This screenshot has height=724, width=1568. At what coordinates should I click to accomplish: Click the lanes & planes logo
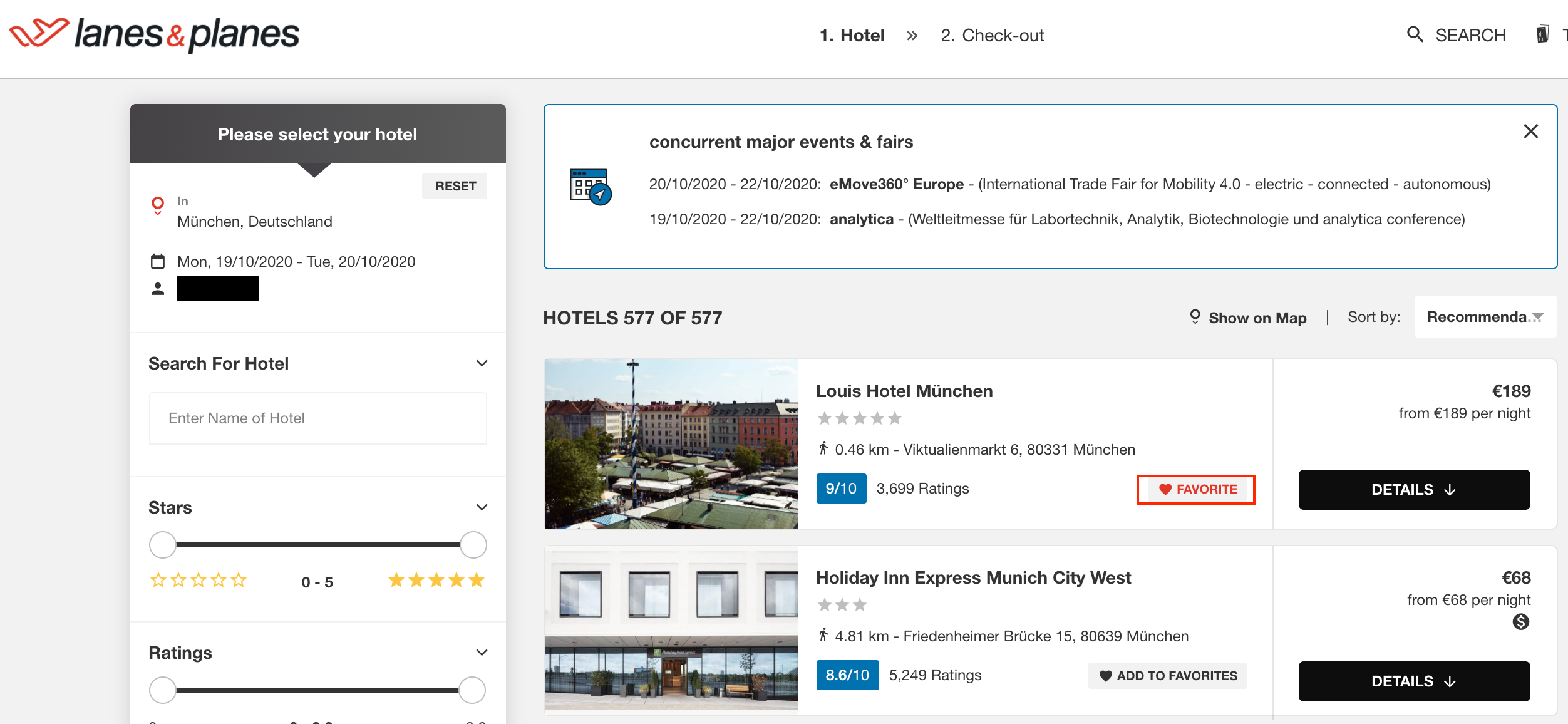[155, 34]
